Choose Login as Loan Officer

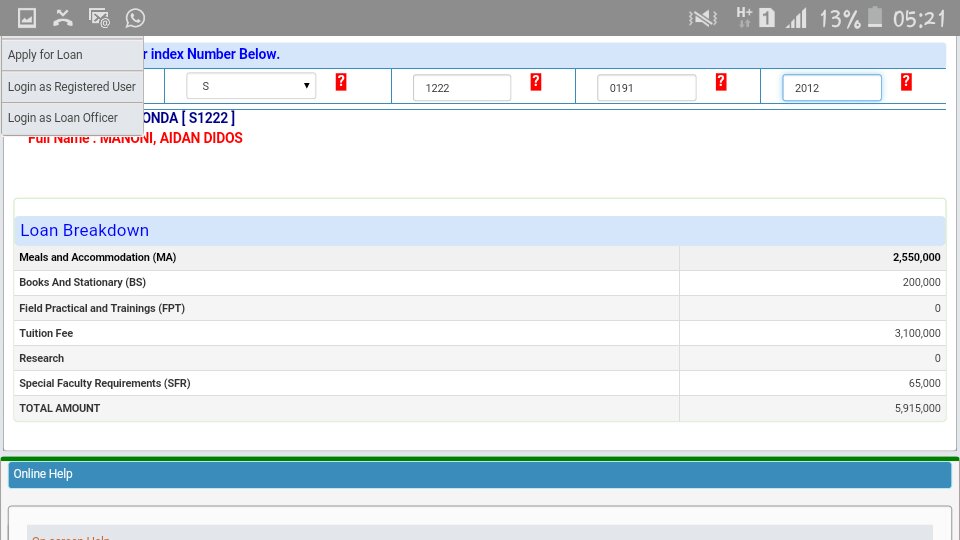[72, 118]
